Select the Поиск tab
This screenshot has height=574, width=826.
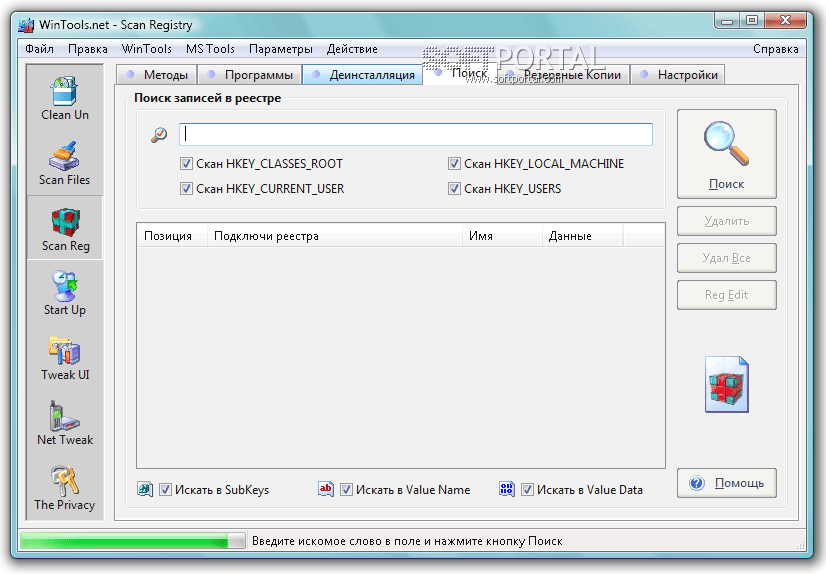(x=461, y=73)
